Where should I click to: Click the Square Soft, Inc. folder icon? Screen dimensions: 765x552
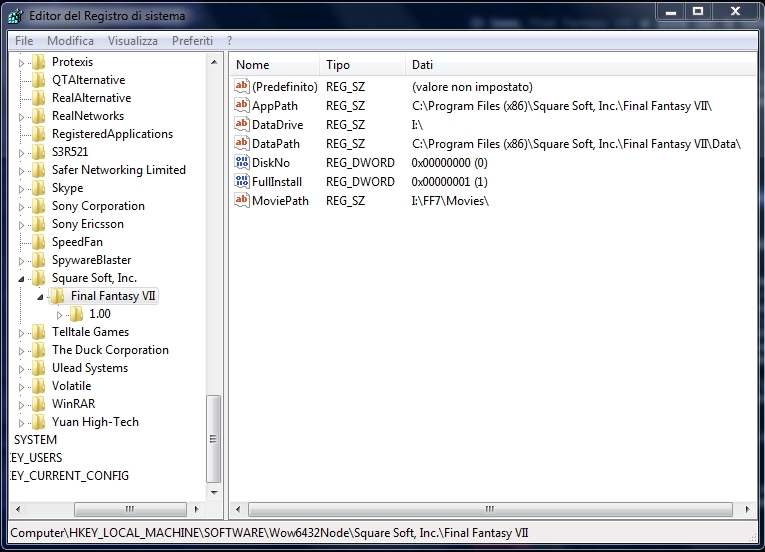coord(38,279)
